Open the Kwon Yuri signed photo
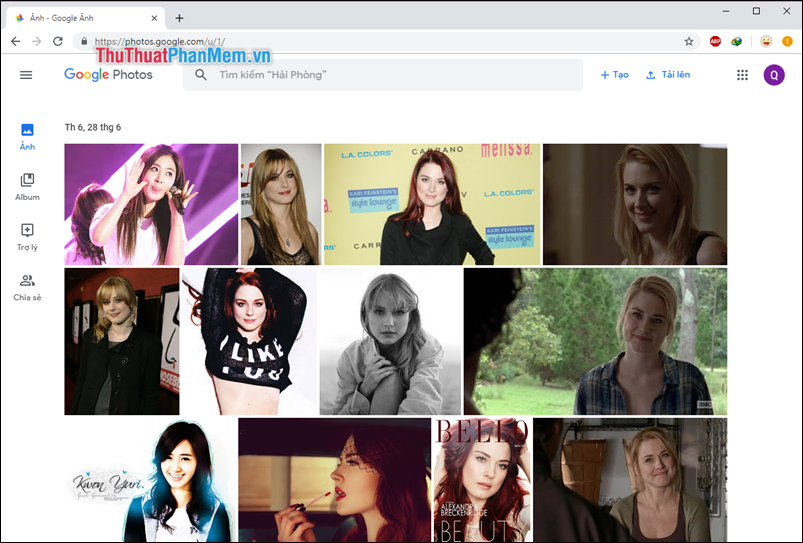The image size is (803, 543). 150,480
